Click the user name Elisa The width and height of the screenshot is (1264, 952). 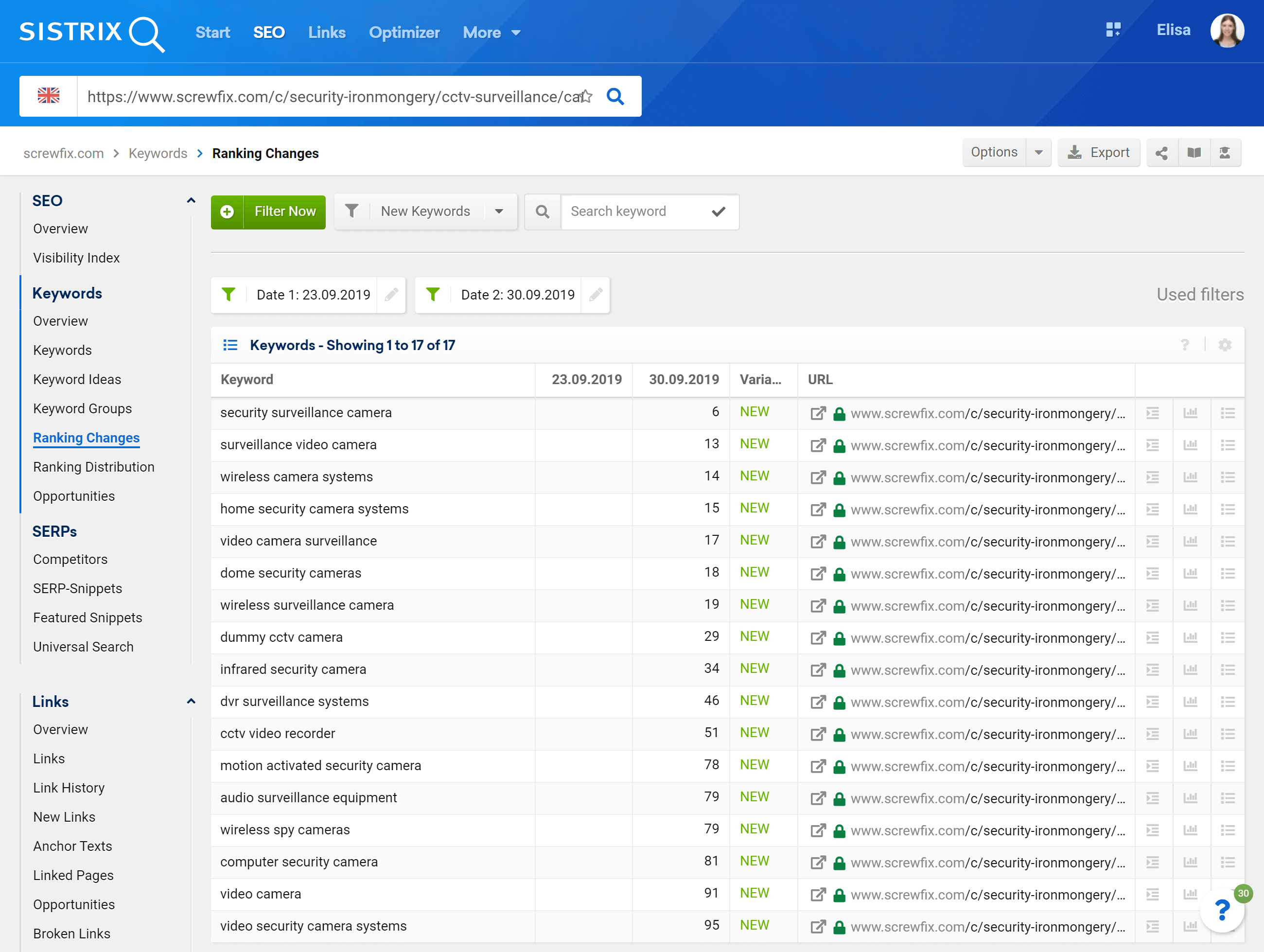coord(1173,30)
